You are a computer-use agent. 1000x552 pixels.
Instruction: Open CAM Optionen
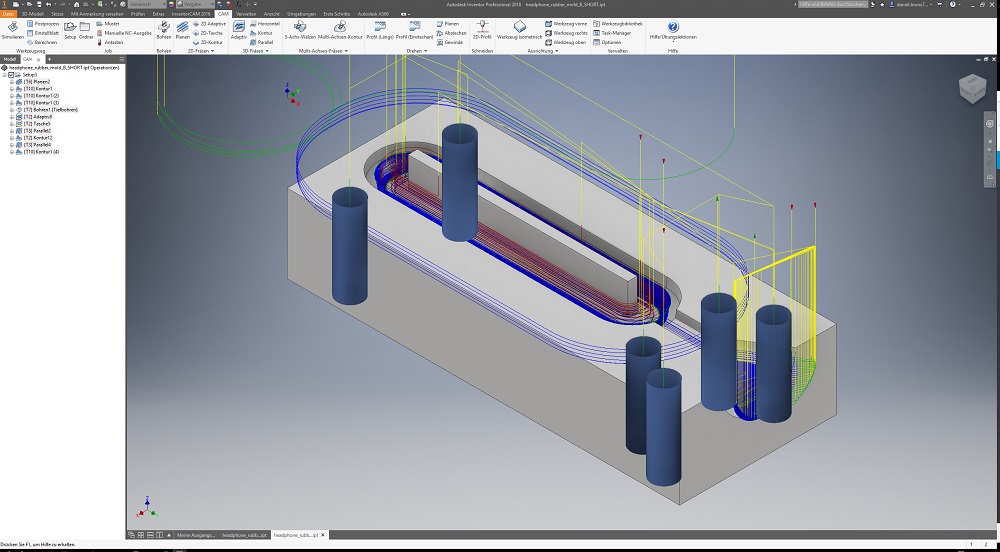pos(607,42)
